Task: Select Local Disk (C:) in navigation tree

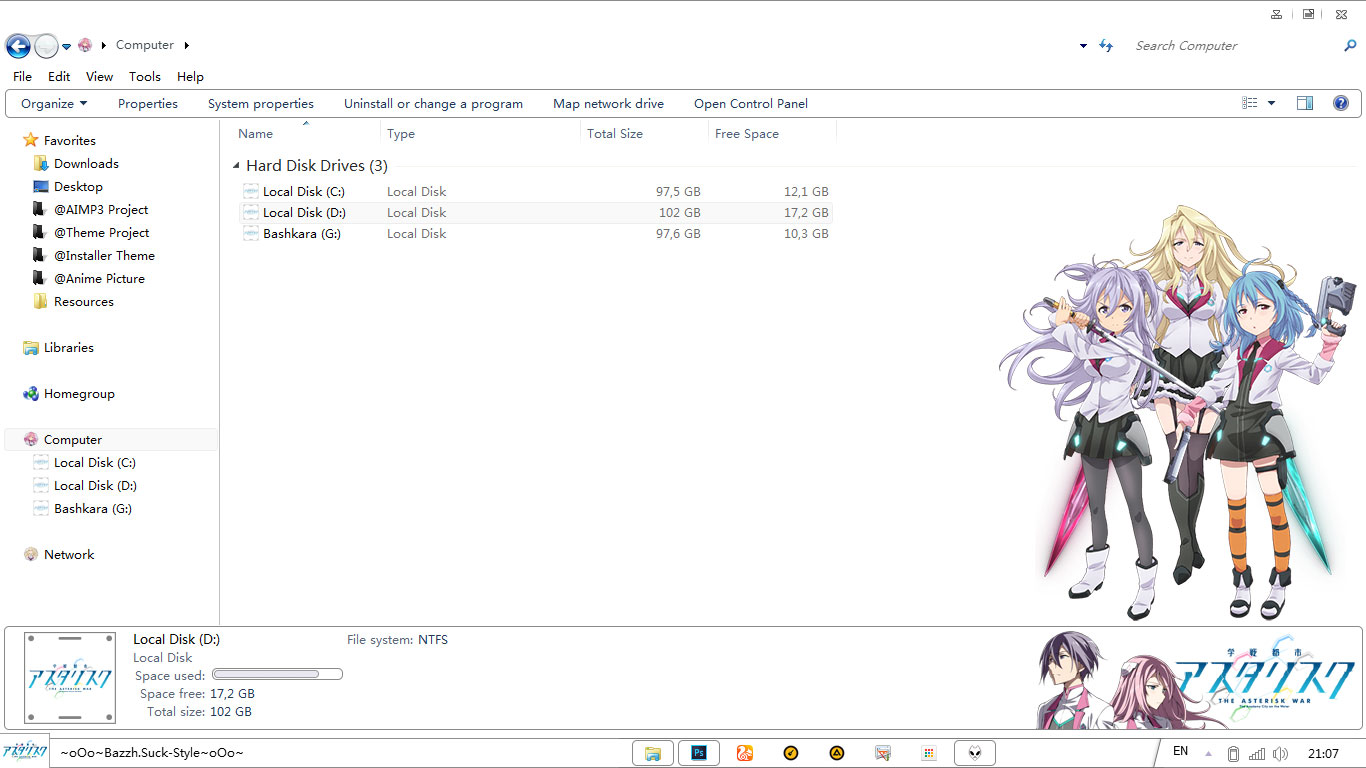Action: (x=94, y=463)
